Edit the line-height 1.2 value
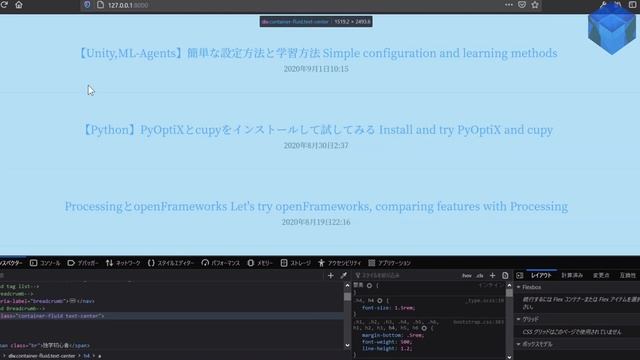This screenshot has width=640, height=360. tap(406, 349)
